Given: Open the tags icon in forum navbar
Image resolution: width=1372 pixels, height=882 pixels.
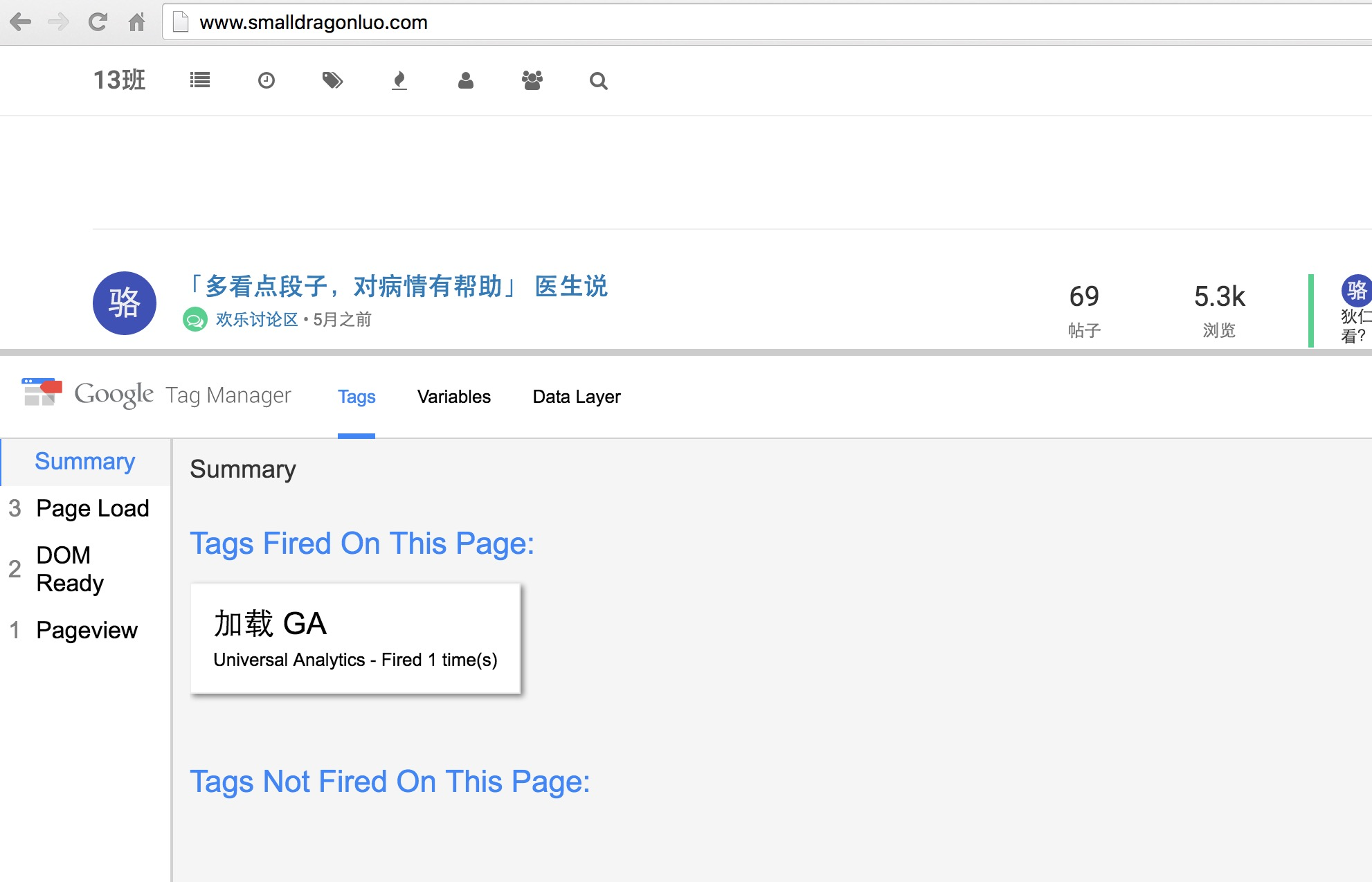Looking at the screenshot, I should tap(332, 80).
